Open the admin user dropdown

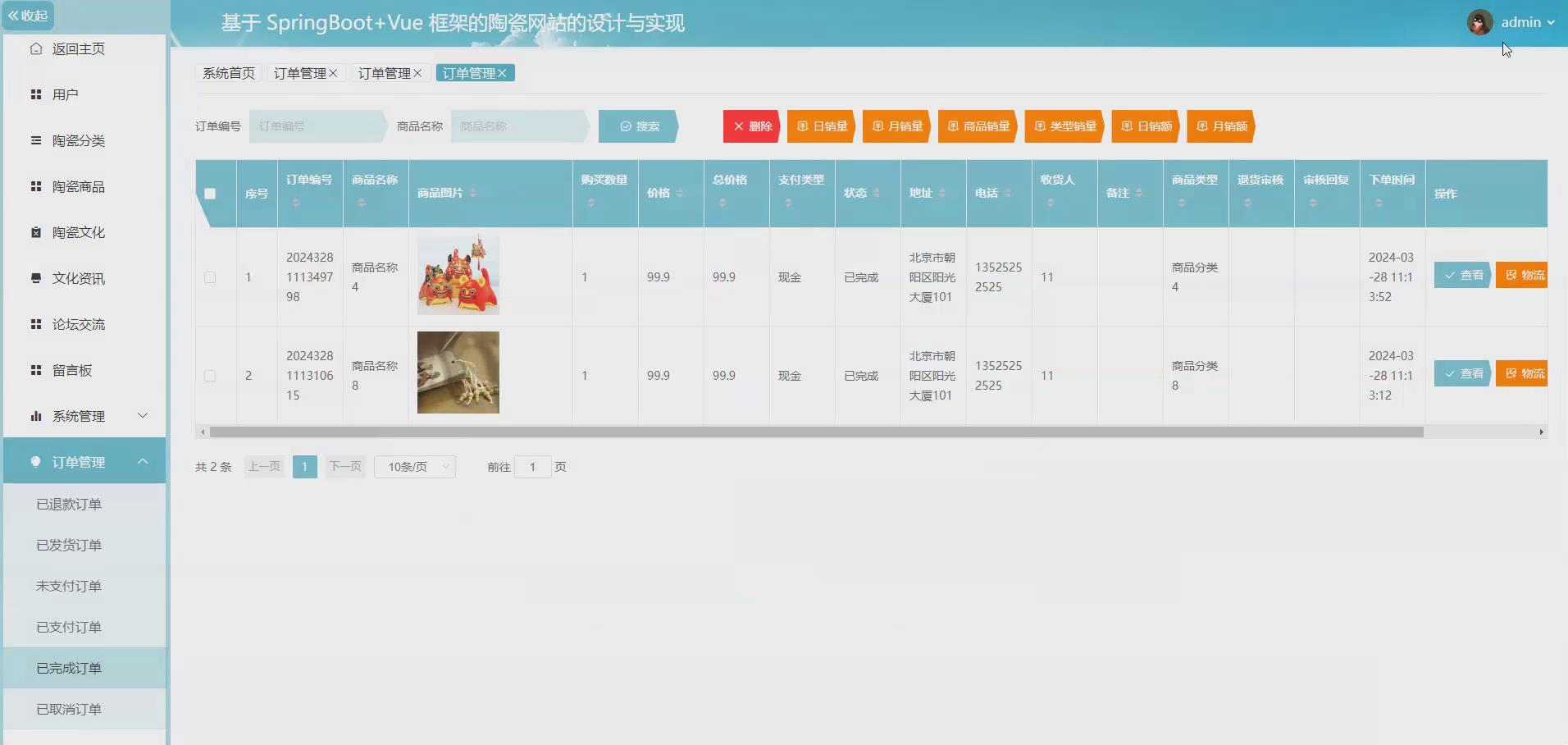1528,22
